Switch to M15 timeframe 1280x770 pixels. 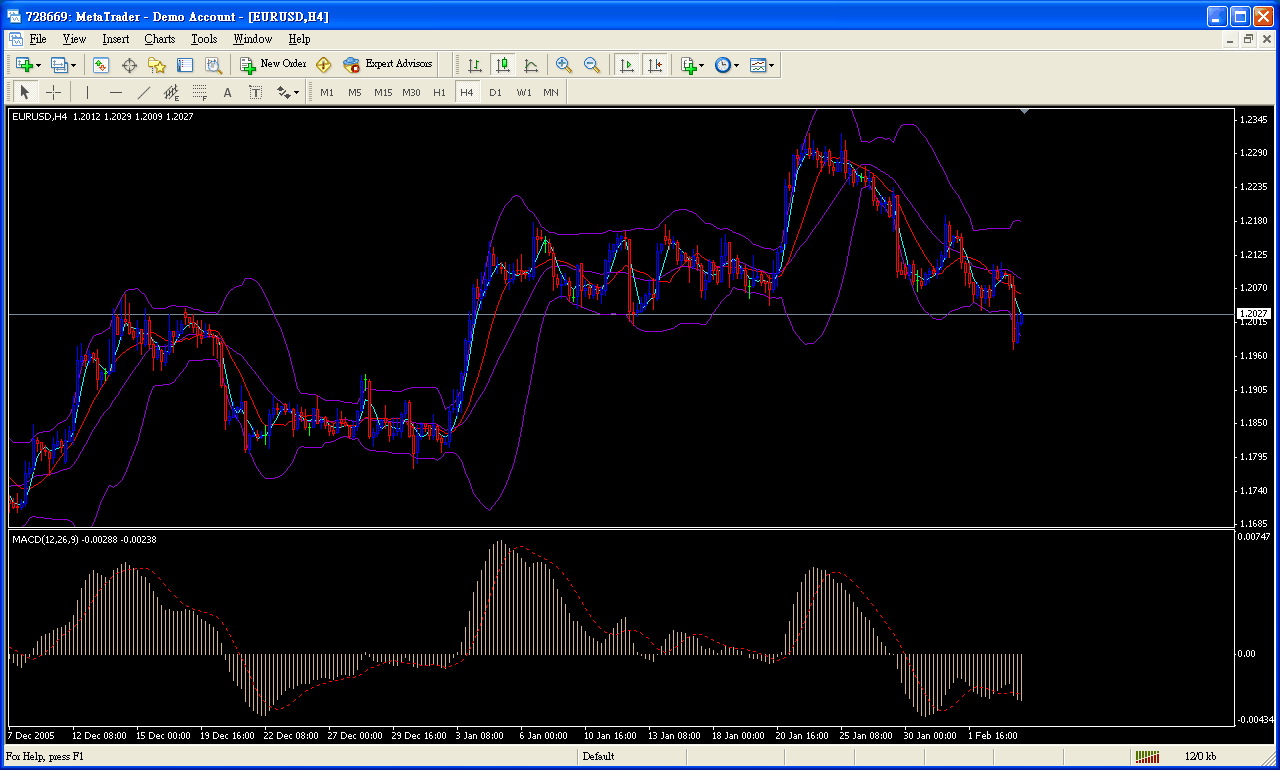tap(383, 92)
